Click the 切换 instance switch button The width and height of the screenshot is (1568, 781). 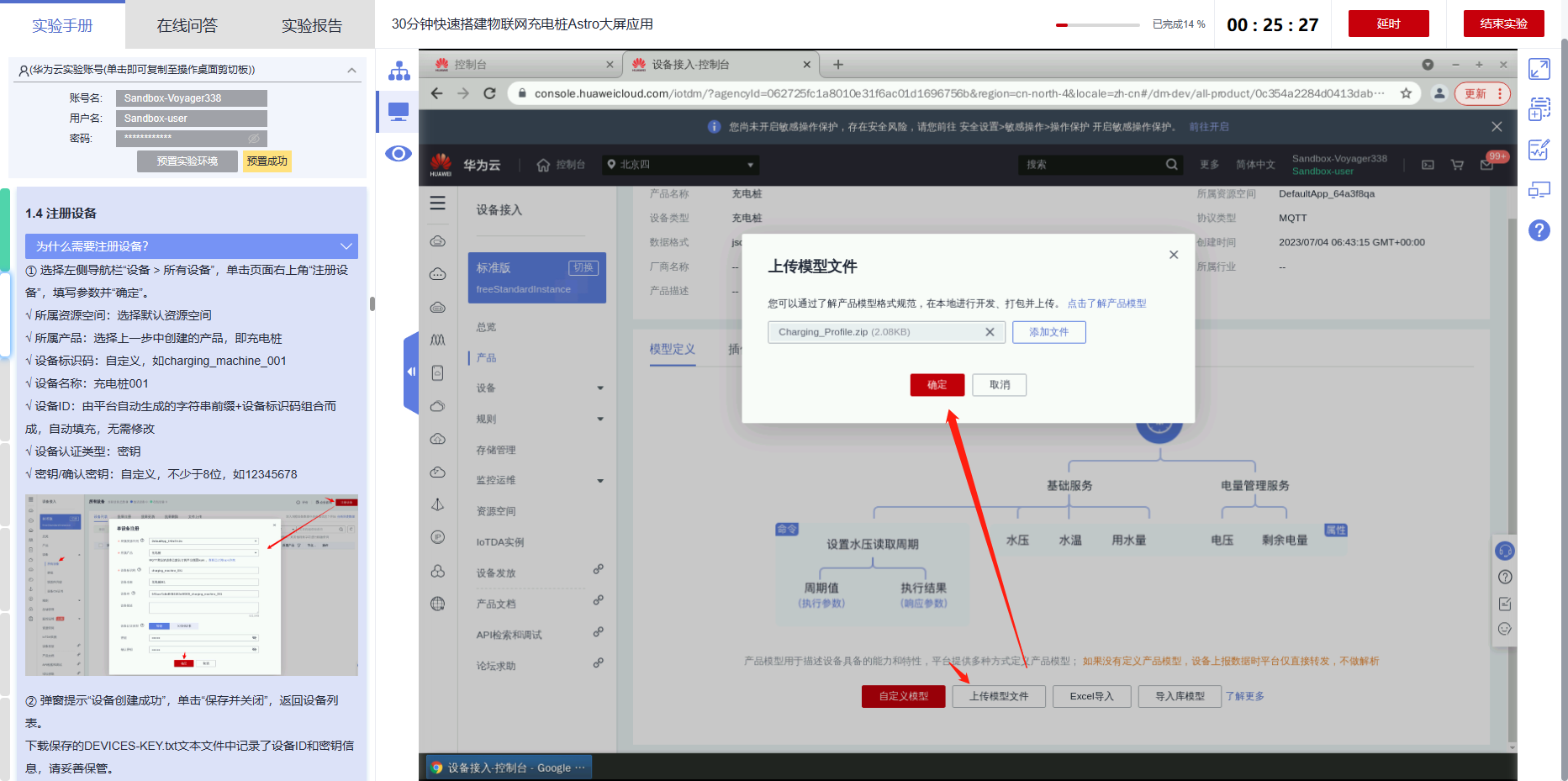pos(583,268)
